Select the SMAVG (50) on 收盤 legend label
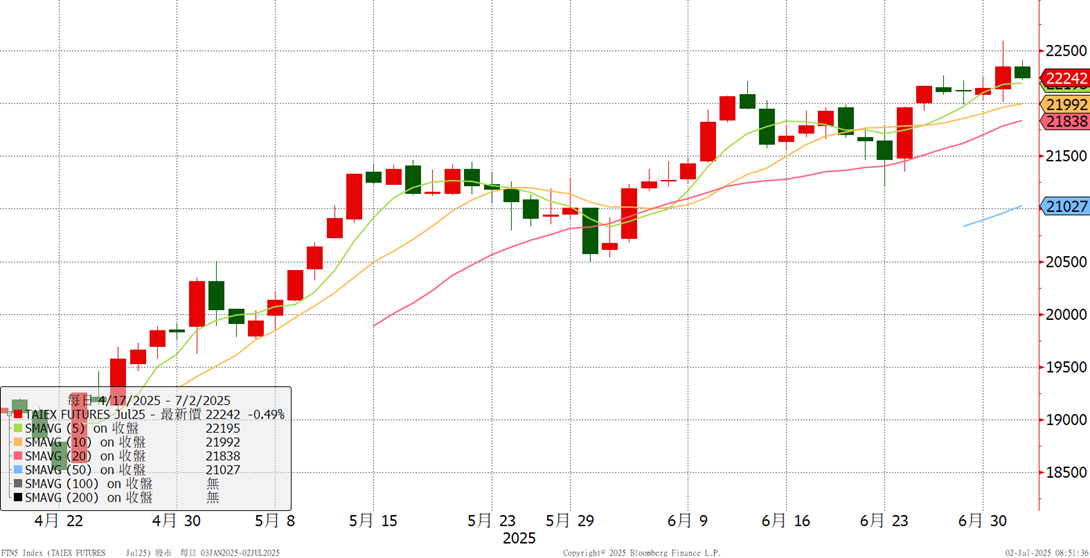Screen dimensions: 1090x558 (86, 470)
